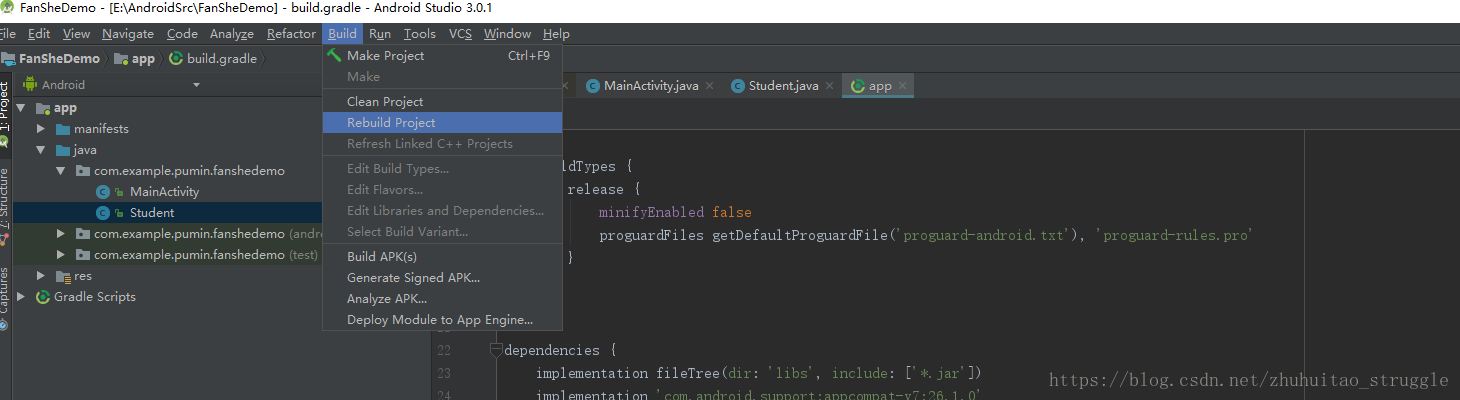The height and width of the screenshot is (400, 1460).
Task: Select the app build.gradle editor tab
Action: pos(880,85)
